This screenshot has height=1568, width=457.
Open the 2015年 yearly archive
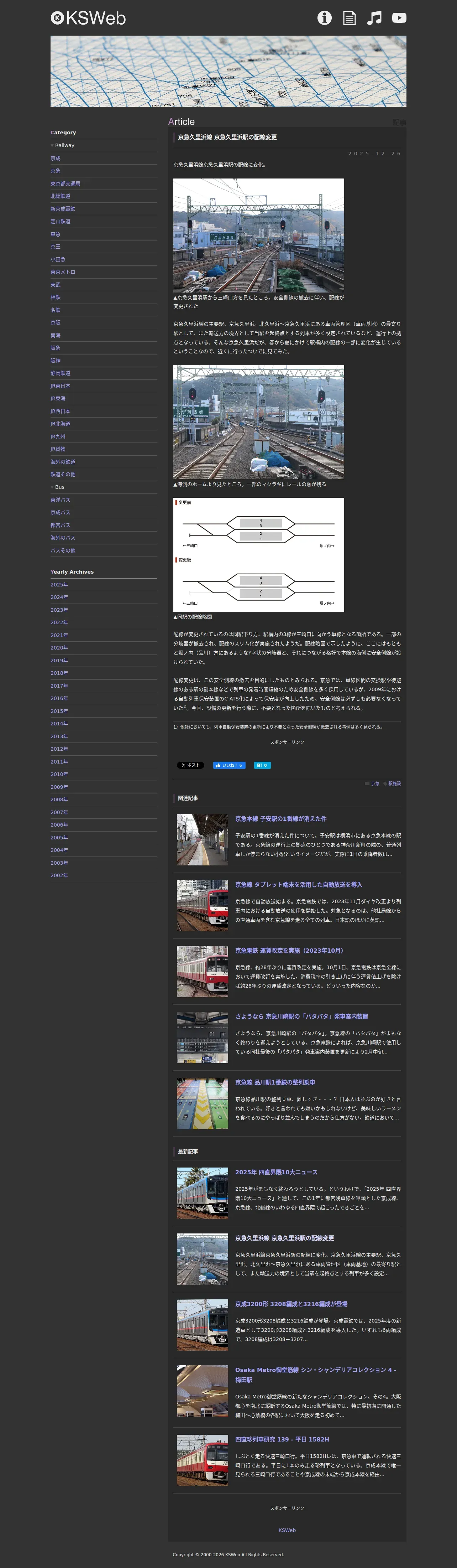coord(59,711)
